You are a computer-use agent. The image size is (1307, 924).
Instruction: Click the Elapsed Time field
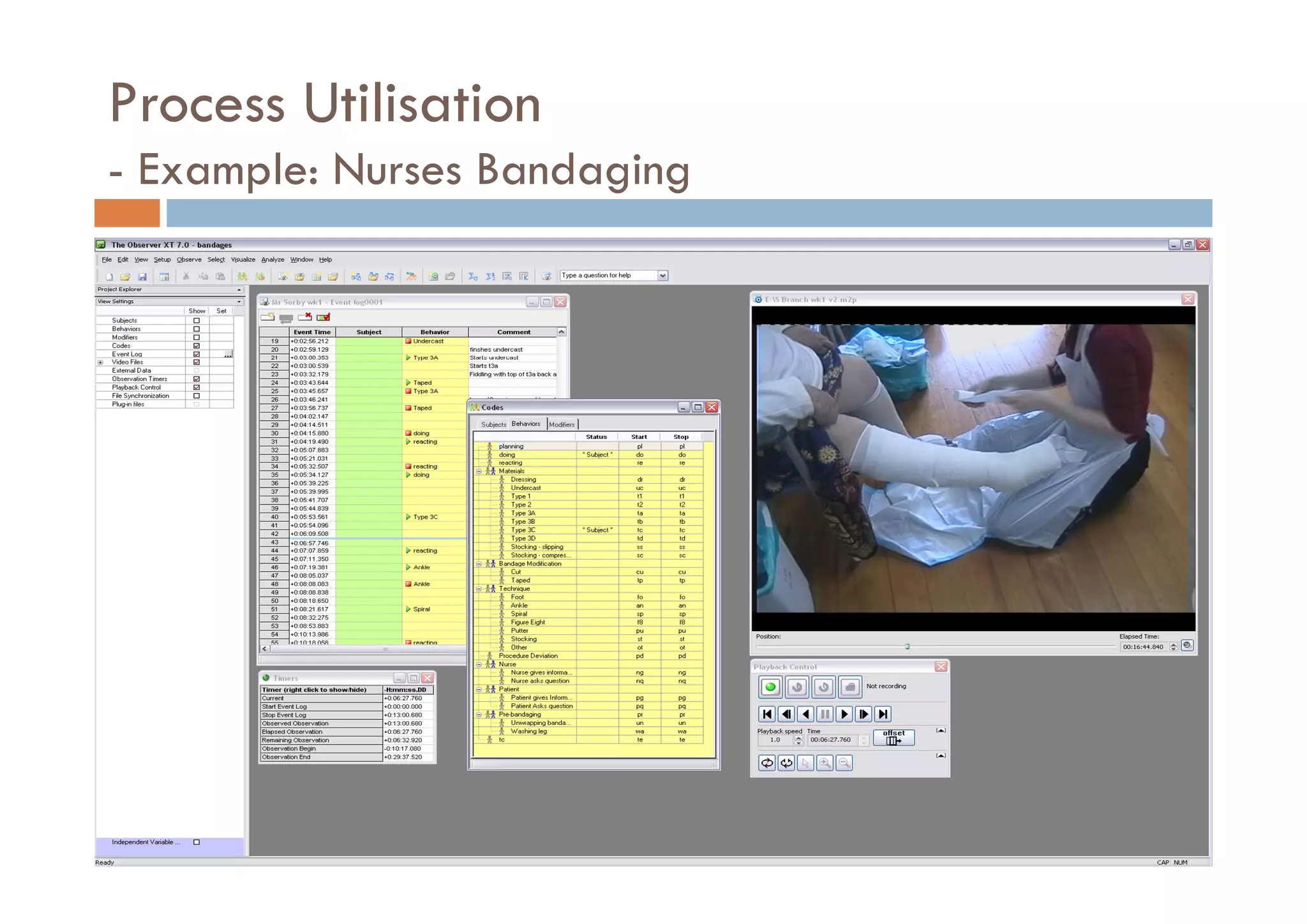click(x=1145, y=646)
